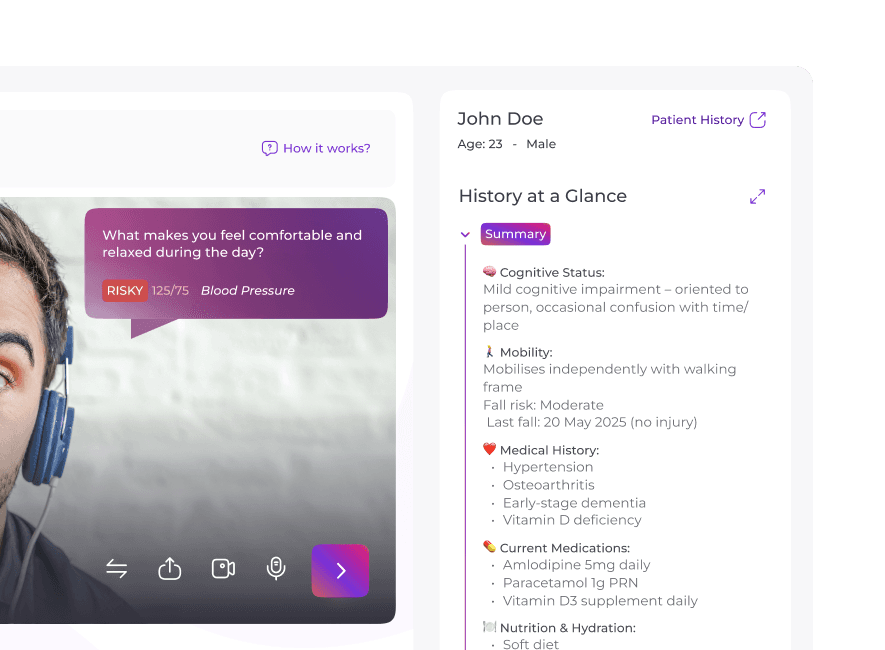Click the pill icon beside Current Medications
This screenshot has width=885, height=650.
tap(489, 547)
